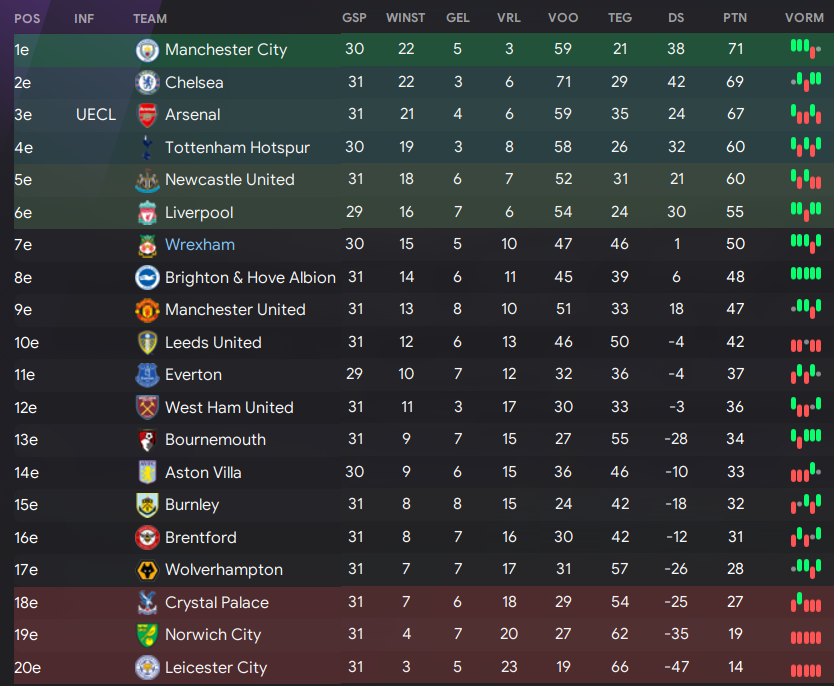
Task: Click the Wolverhampton wolf badge
Action: pos(147,570)
